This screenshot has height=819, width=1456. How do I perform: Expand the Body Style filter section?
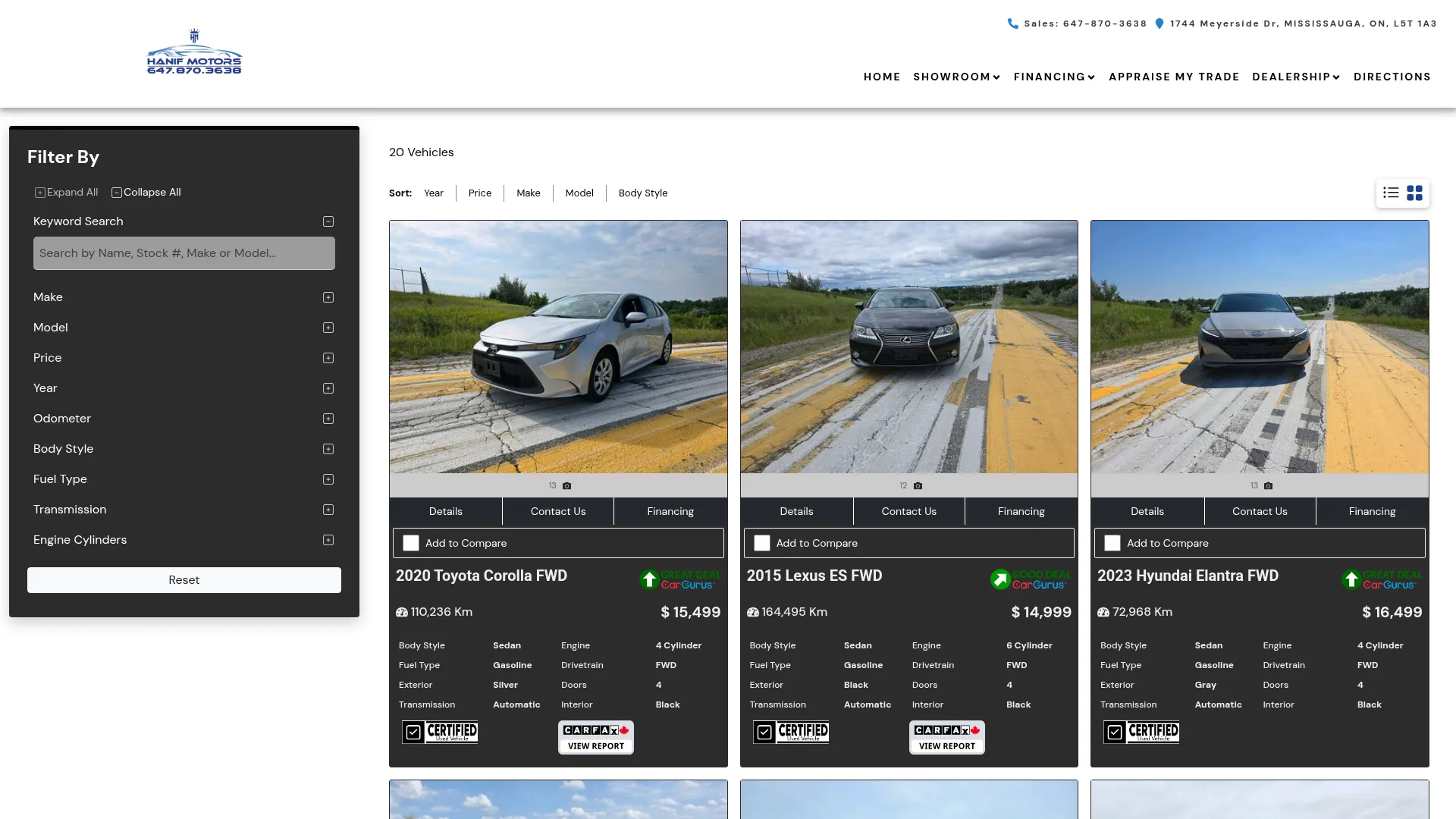pos(328,449)
